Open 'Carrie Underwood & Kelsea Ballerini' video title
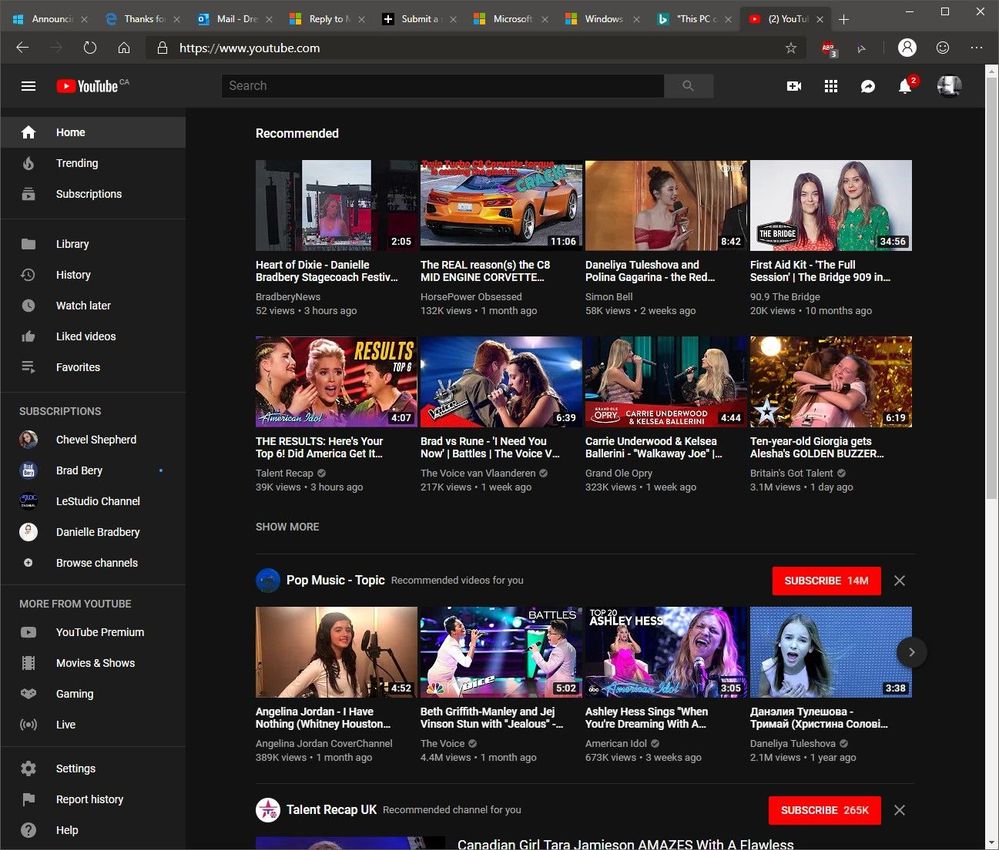The image size is (999, 850). point(654,447)
